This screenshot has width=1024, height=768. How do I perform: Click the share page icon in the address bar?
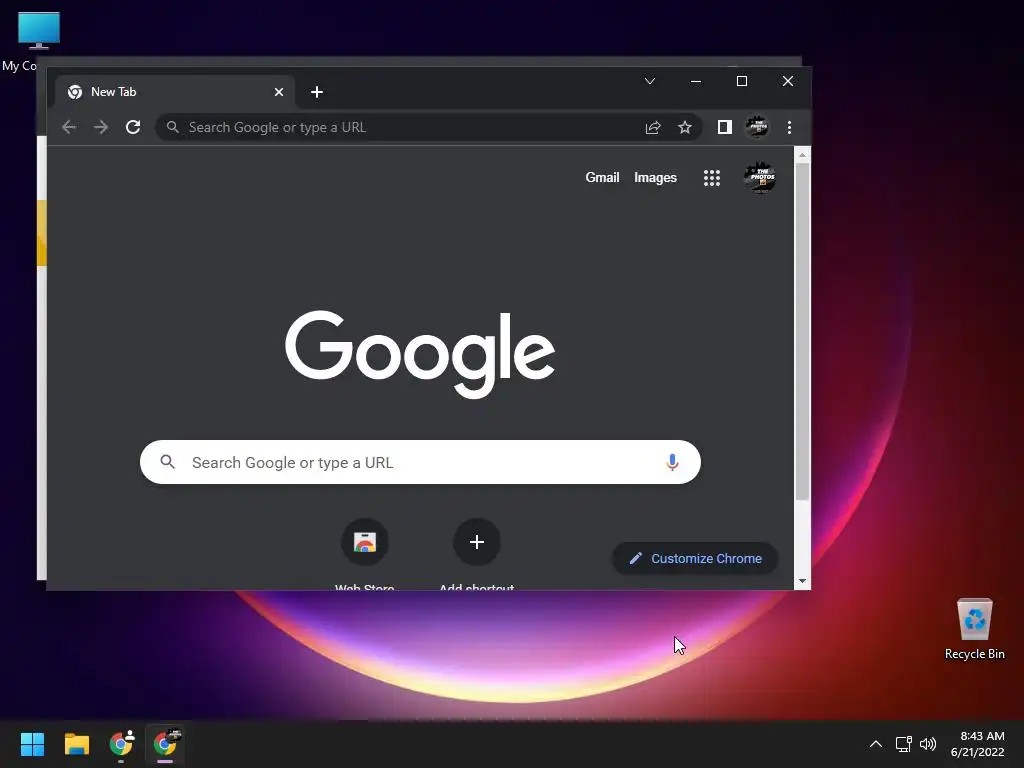coord(653,127)
